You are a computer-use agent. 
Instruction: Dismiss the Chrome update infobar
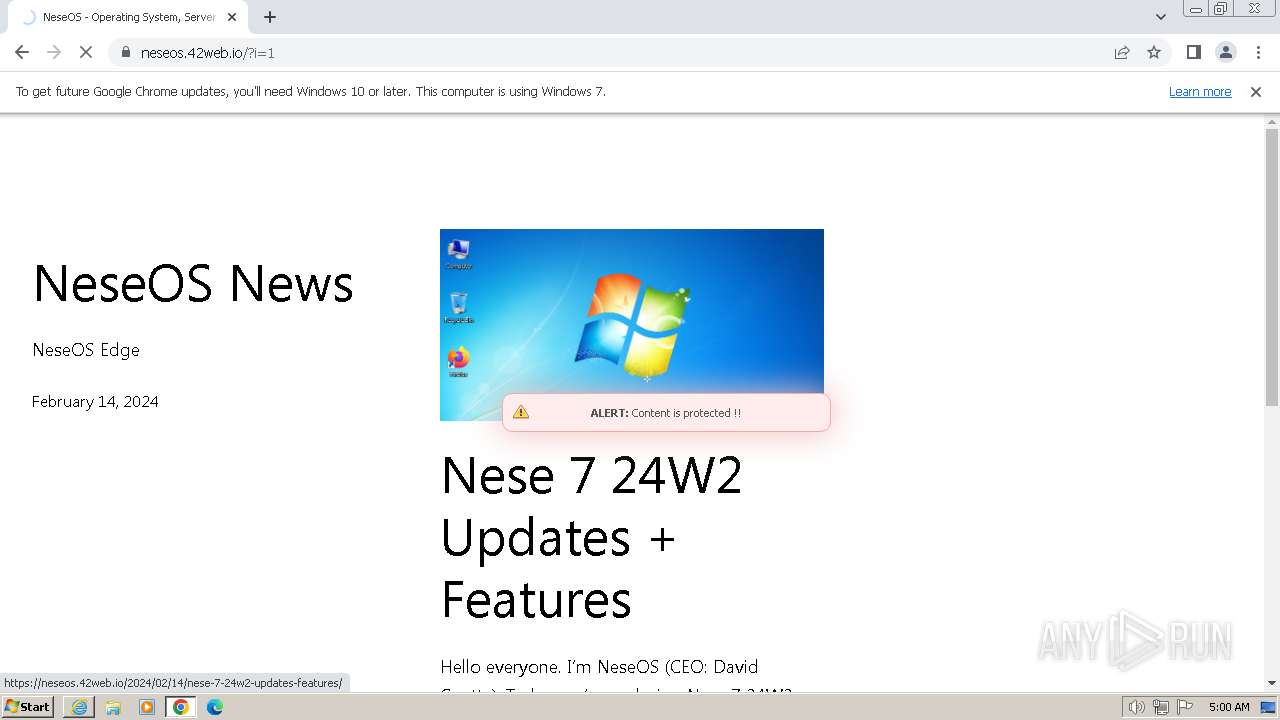pos(1256,92)
